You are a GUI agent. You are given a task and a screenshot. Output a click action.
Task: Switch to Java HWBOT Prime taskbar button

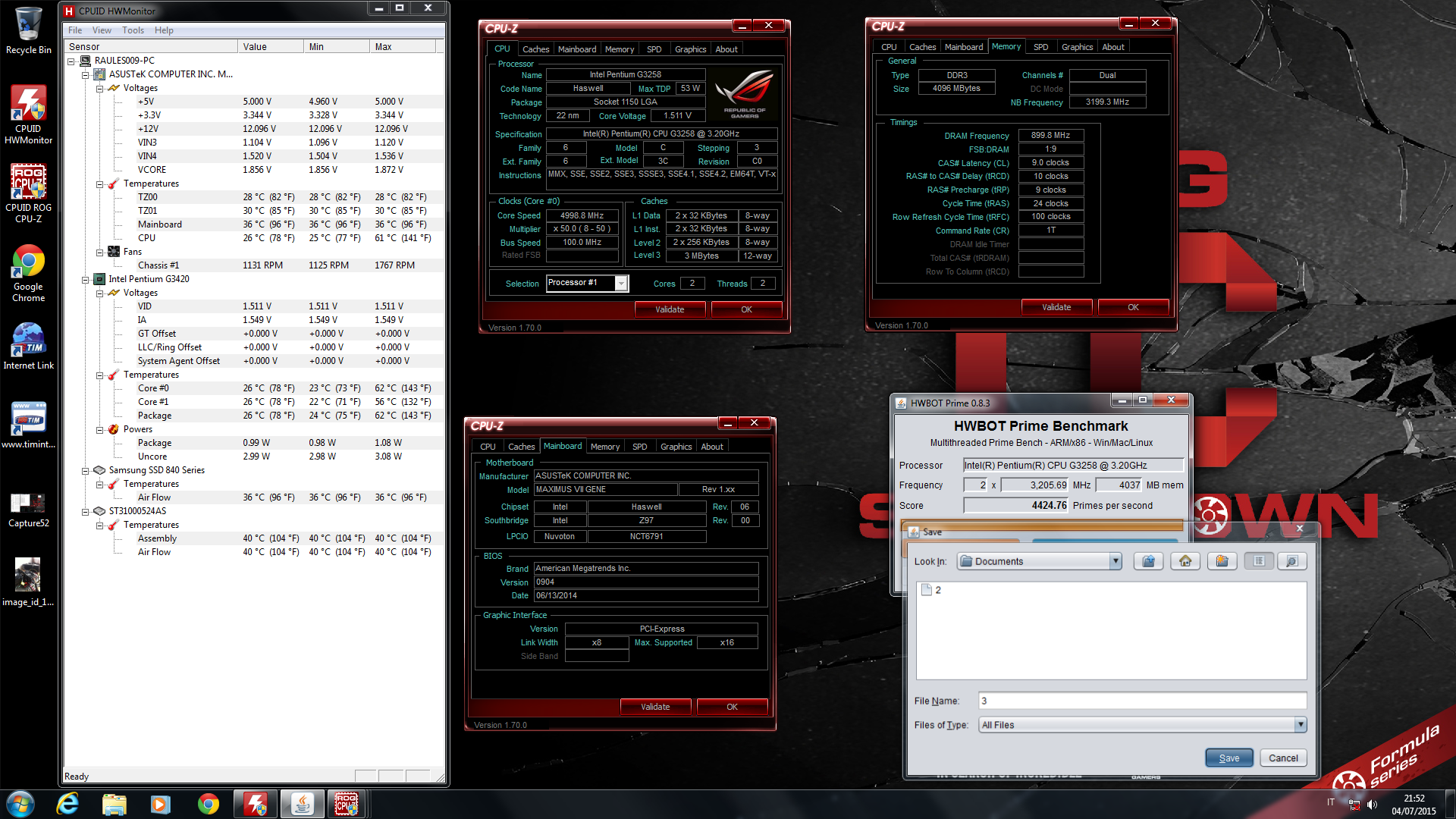pyautogui.click(x=302, y=804)
